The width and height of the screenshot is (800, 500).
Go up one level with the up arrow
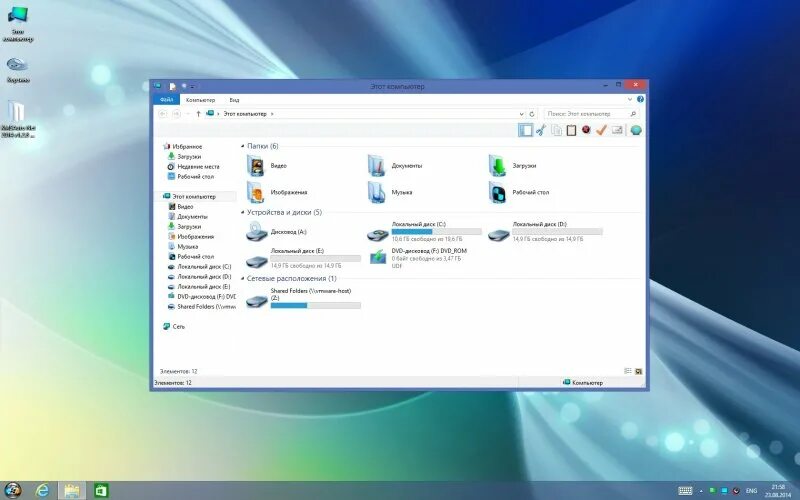198,114
